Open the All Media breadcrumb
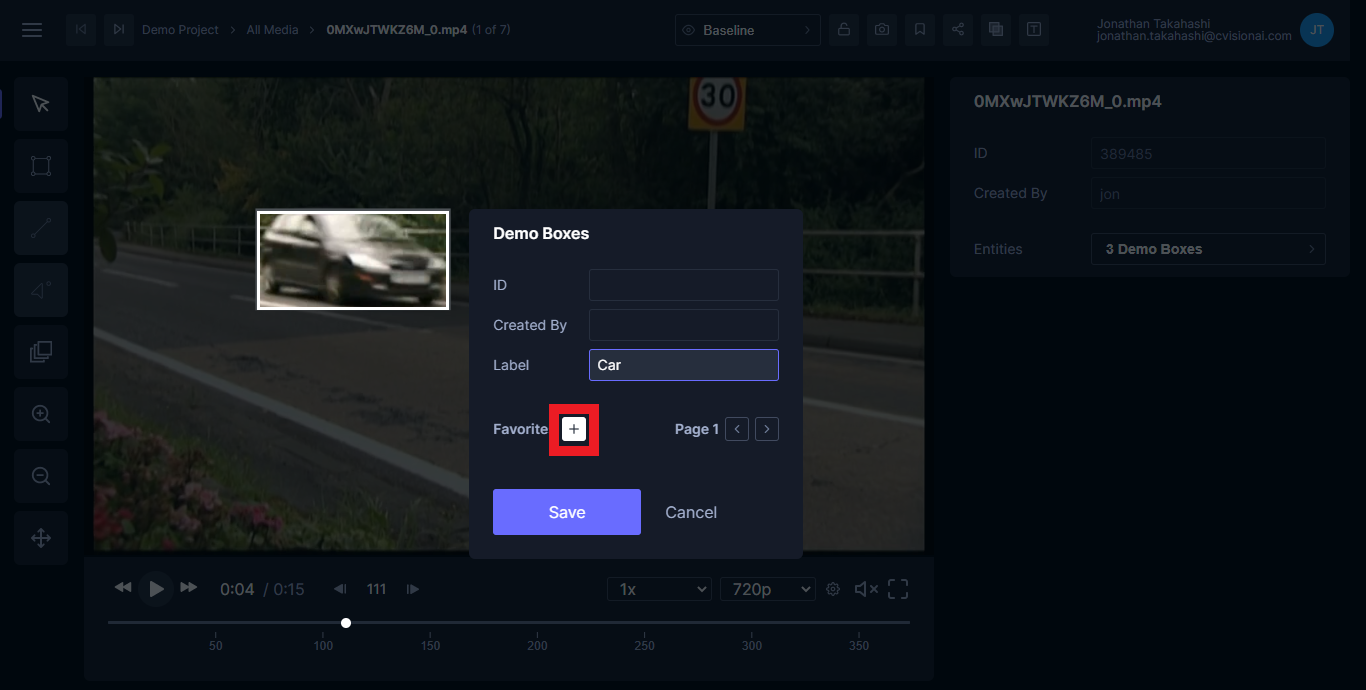 (x=272, y=30)
